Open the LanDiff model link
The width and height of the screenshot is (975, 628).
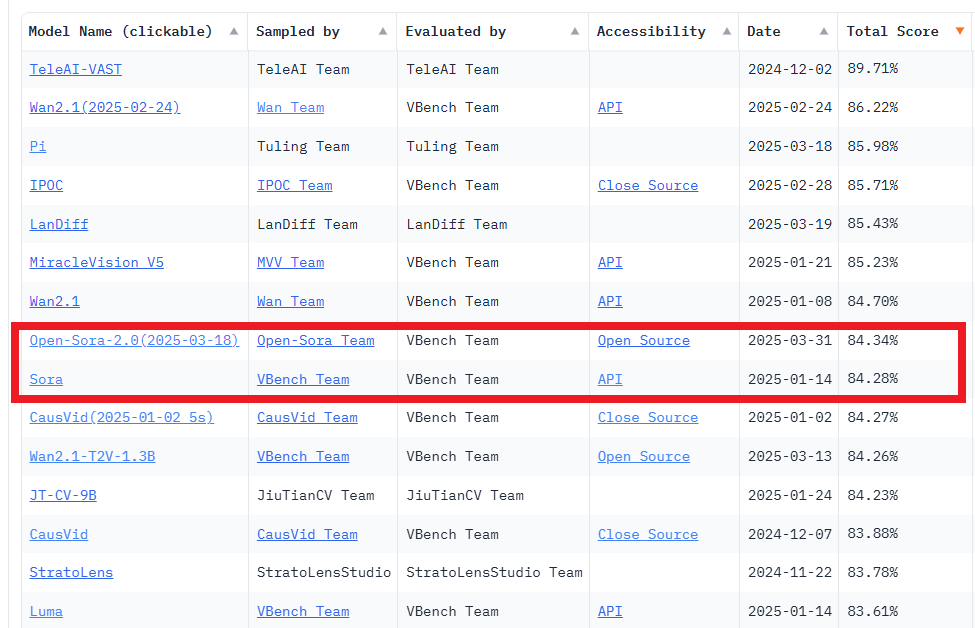58,224
